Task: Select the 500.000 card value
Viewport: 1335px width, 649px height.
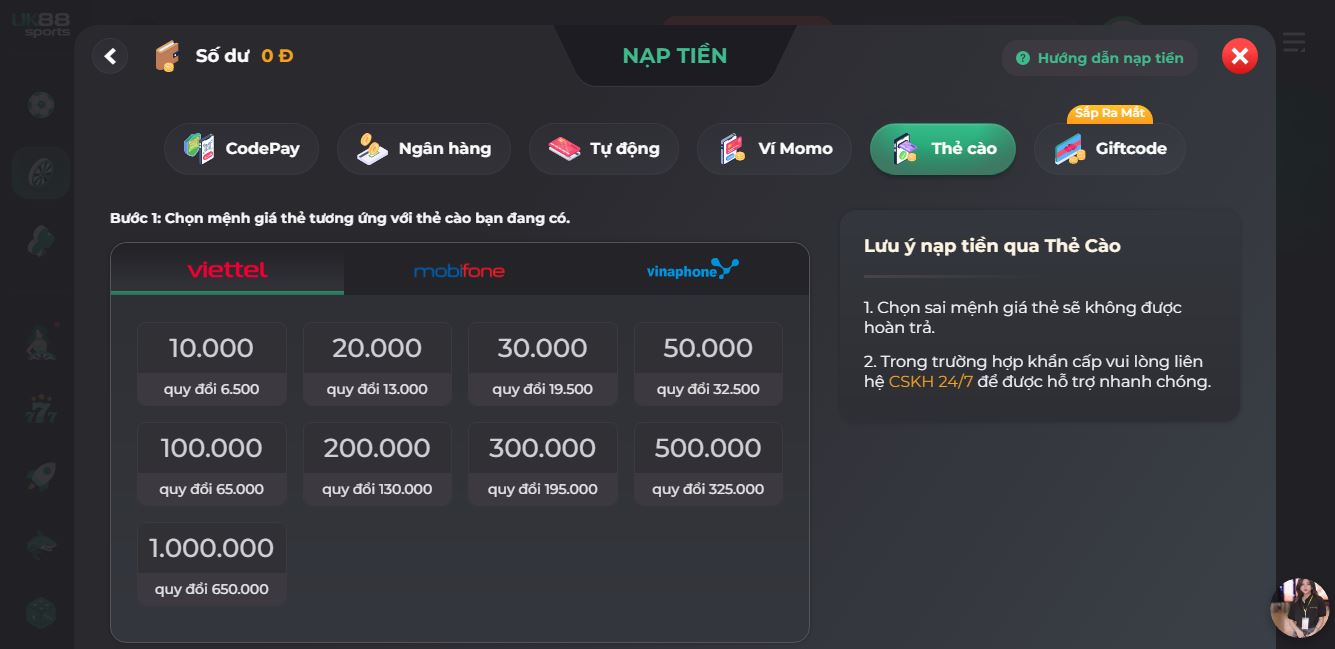Action: (708, 464)
